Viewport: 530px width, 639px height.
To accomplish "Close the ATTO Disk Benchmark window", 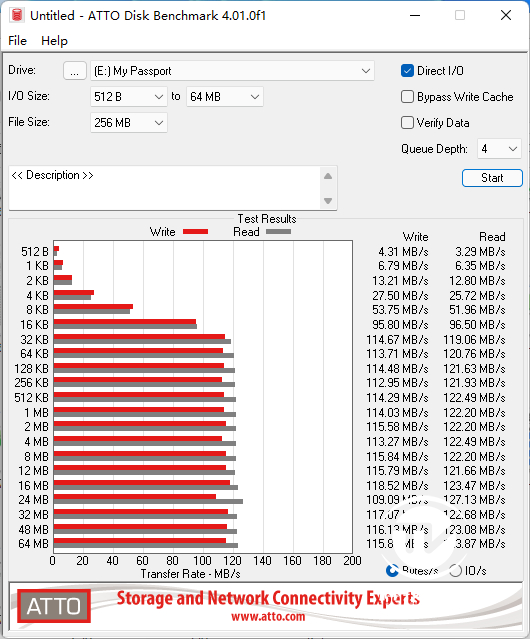I will (x=506, y=15).
